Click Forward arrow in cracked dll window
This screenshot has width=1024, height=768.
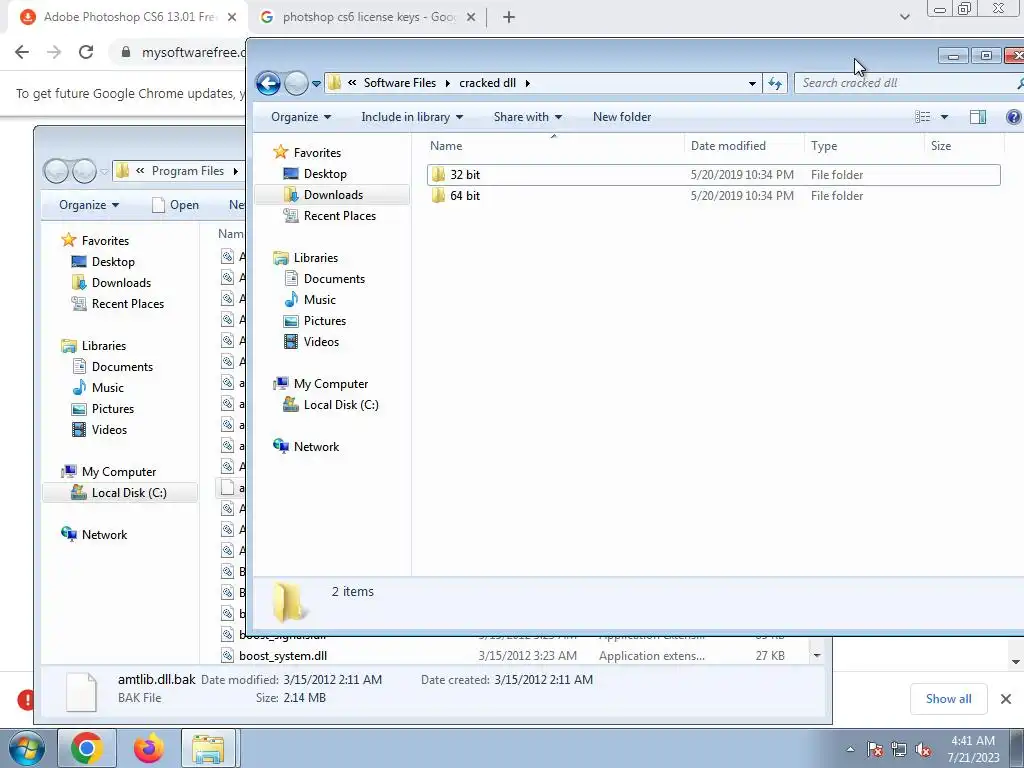click(296, 83)
